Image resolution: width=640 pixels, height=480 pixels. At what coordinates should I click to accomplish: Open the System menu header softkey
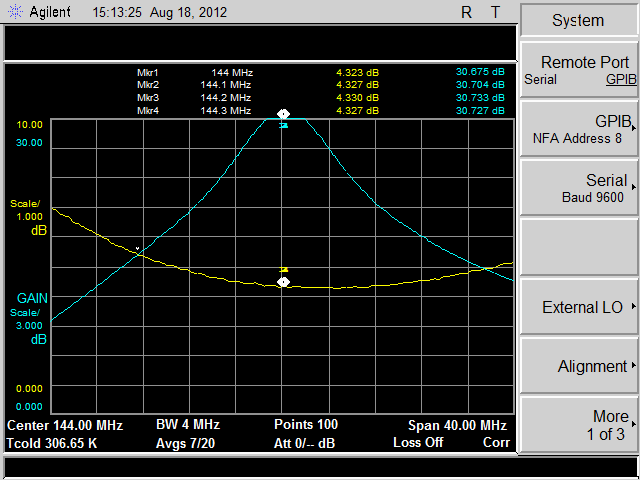(x=578, y=20)
